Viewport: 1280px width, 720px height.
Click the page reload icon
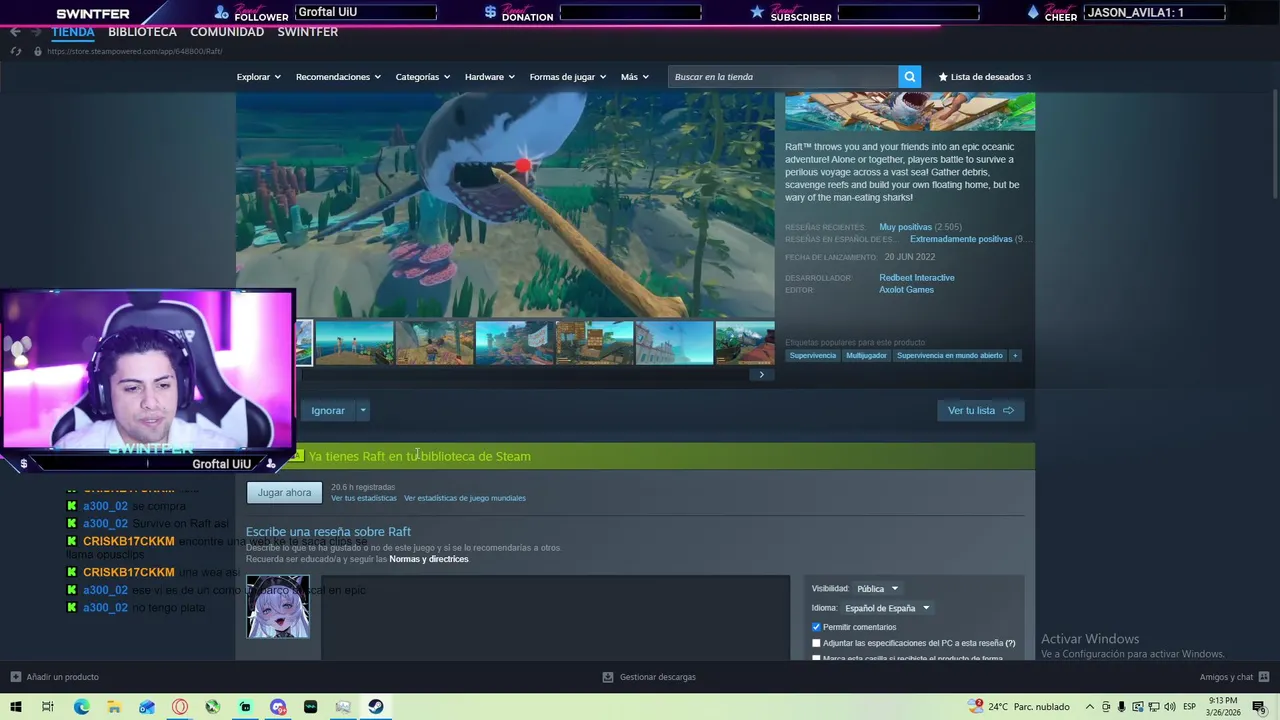click(x=16, y=51)
